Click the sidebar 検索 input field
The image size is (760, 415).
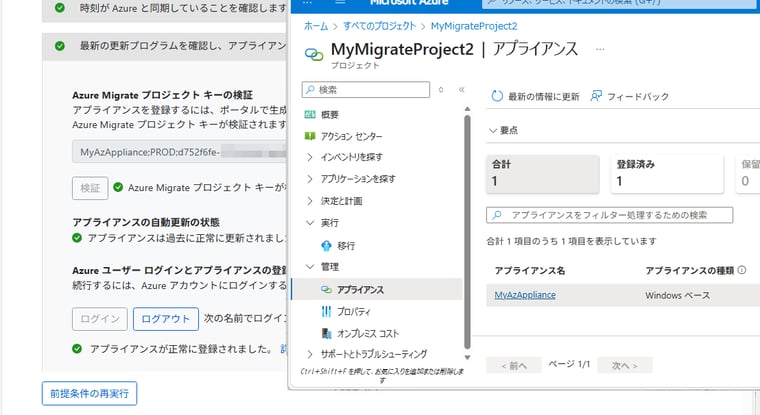coord(366,90)
